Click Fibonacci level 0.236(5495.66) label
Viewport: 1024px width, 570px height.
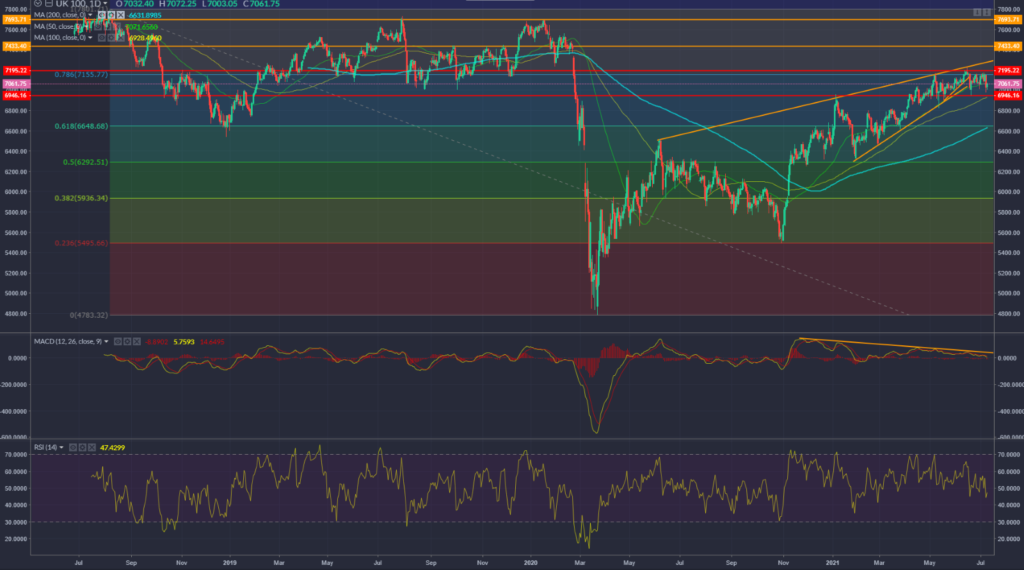tap(81, 243)
